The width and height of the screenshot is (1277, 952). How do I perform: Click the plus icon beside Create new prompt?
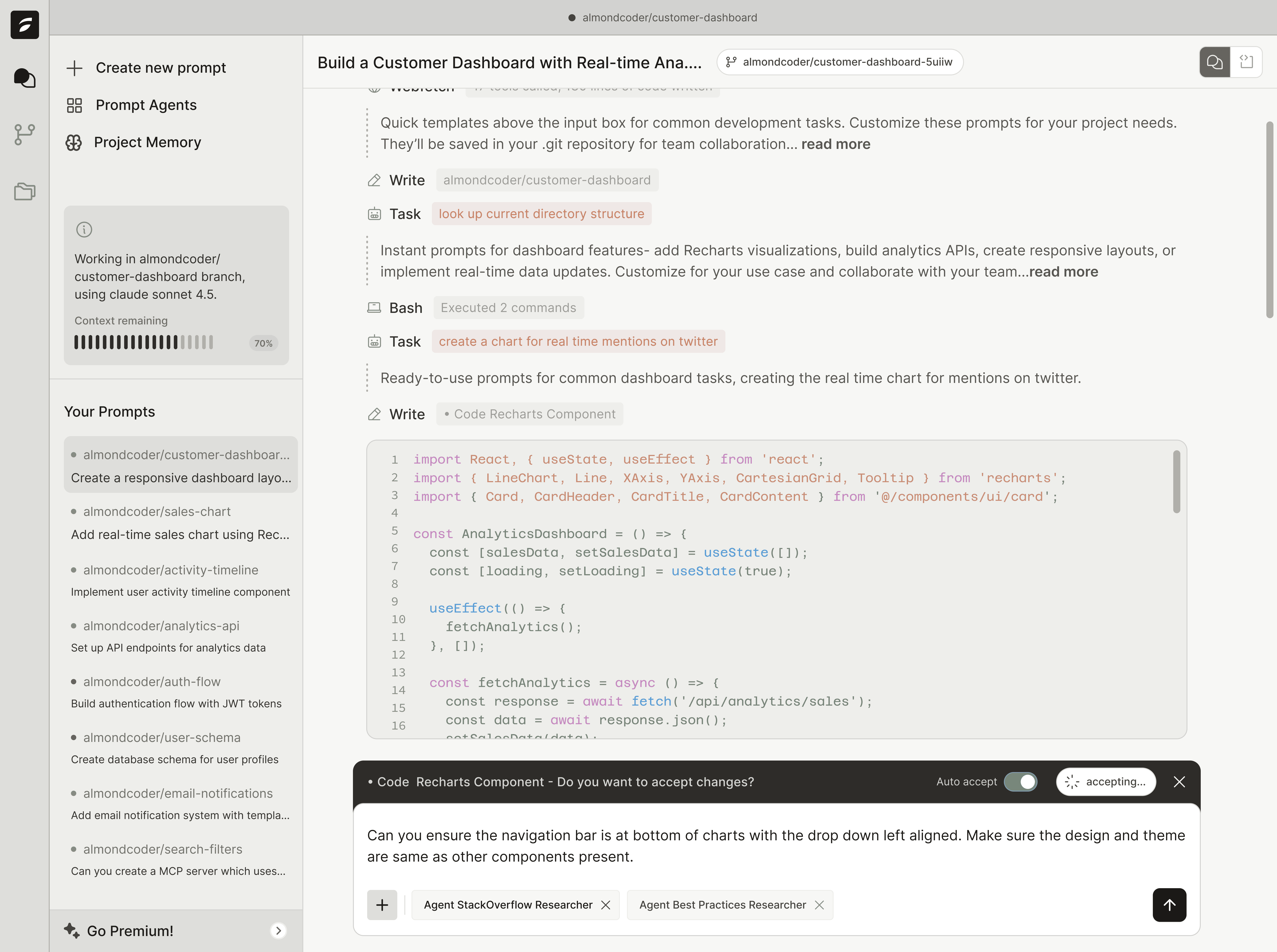click(x=74, y=68)
